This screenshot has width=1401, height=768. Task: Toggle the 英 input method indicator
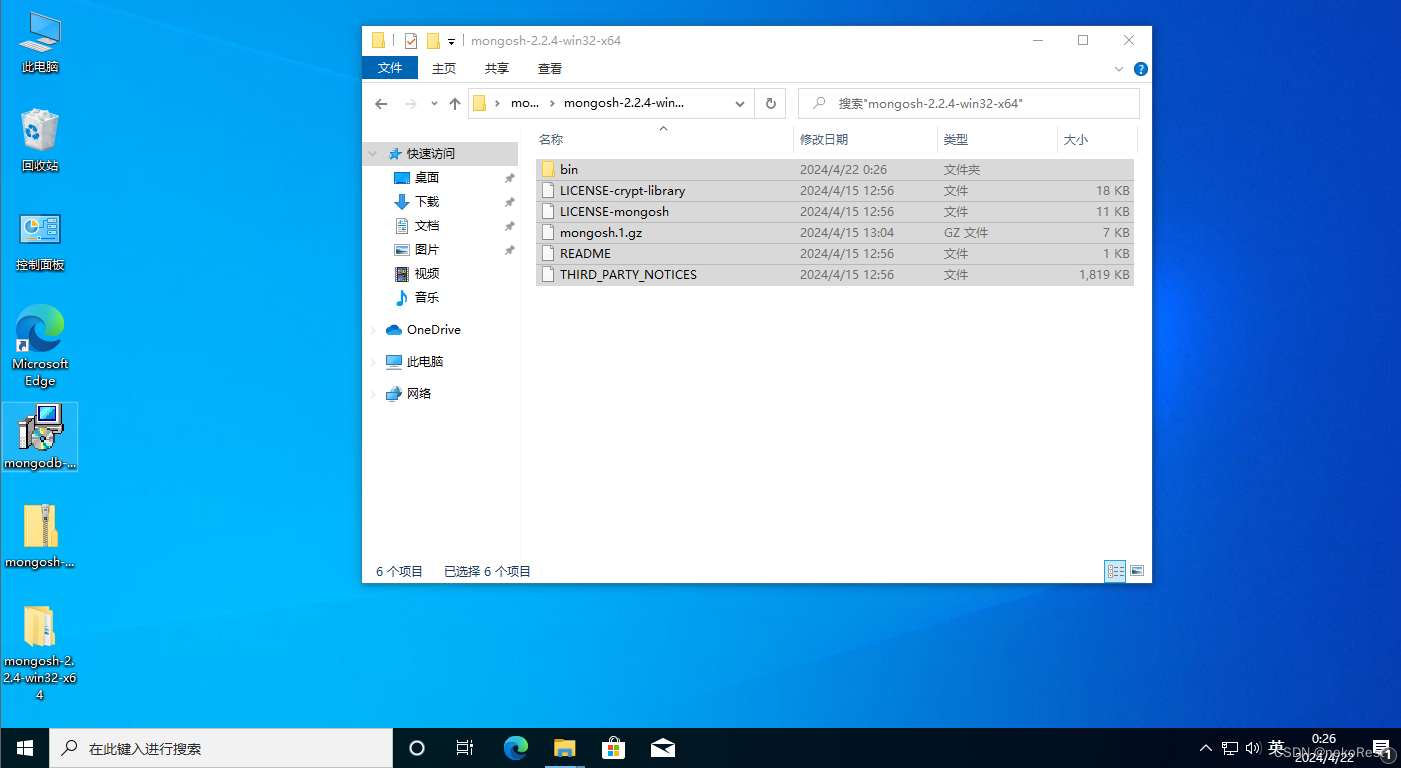pos(1276,747)
